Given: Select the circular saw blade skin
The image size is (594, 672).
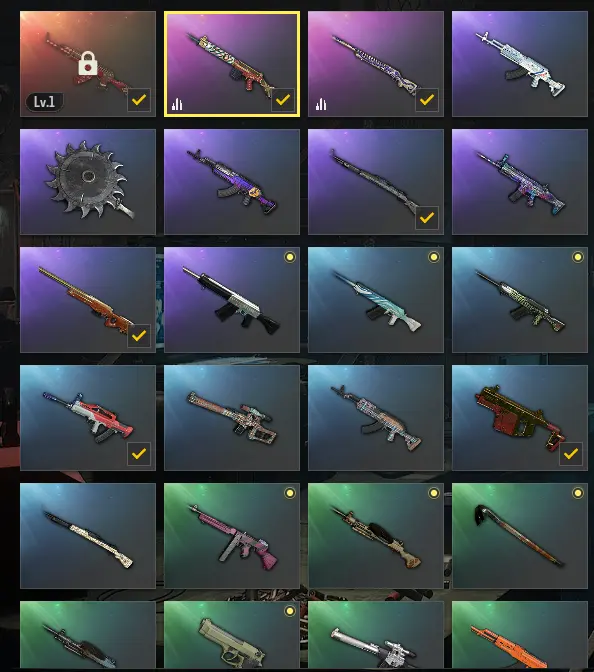Looking at the screenshot, I should [88, 182].
